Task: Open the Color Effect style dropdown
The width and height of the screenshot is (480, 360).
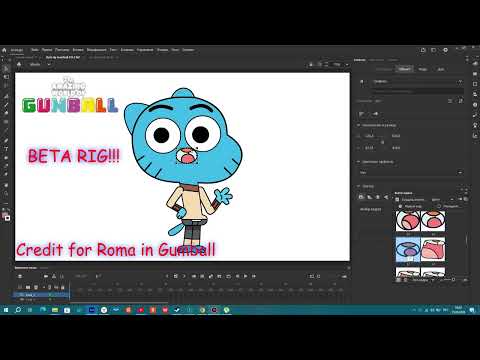Action: pos(411,172)
